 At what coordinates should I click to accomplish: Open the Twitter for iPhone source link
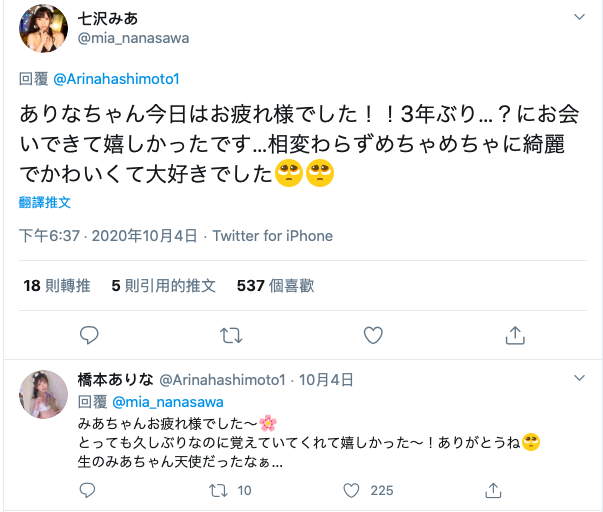pyautogui.click(x=272, y=237)
